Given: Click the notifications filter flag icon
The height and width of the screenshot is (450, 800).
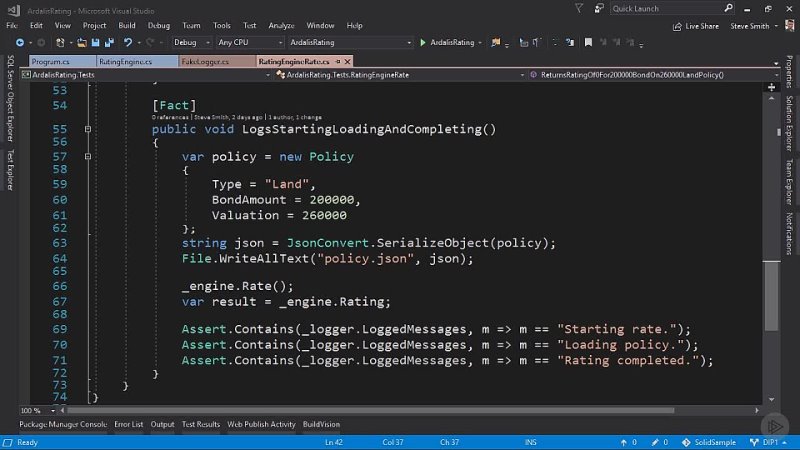Looking at the screenshot, I should pyautogui.click(x=579, y=8).
